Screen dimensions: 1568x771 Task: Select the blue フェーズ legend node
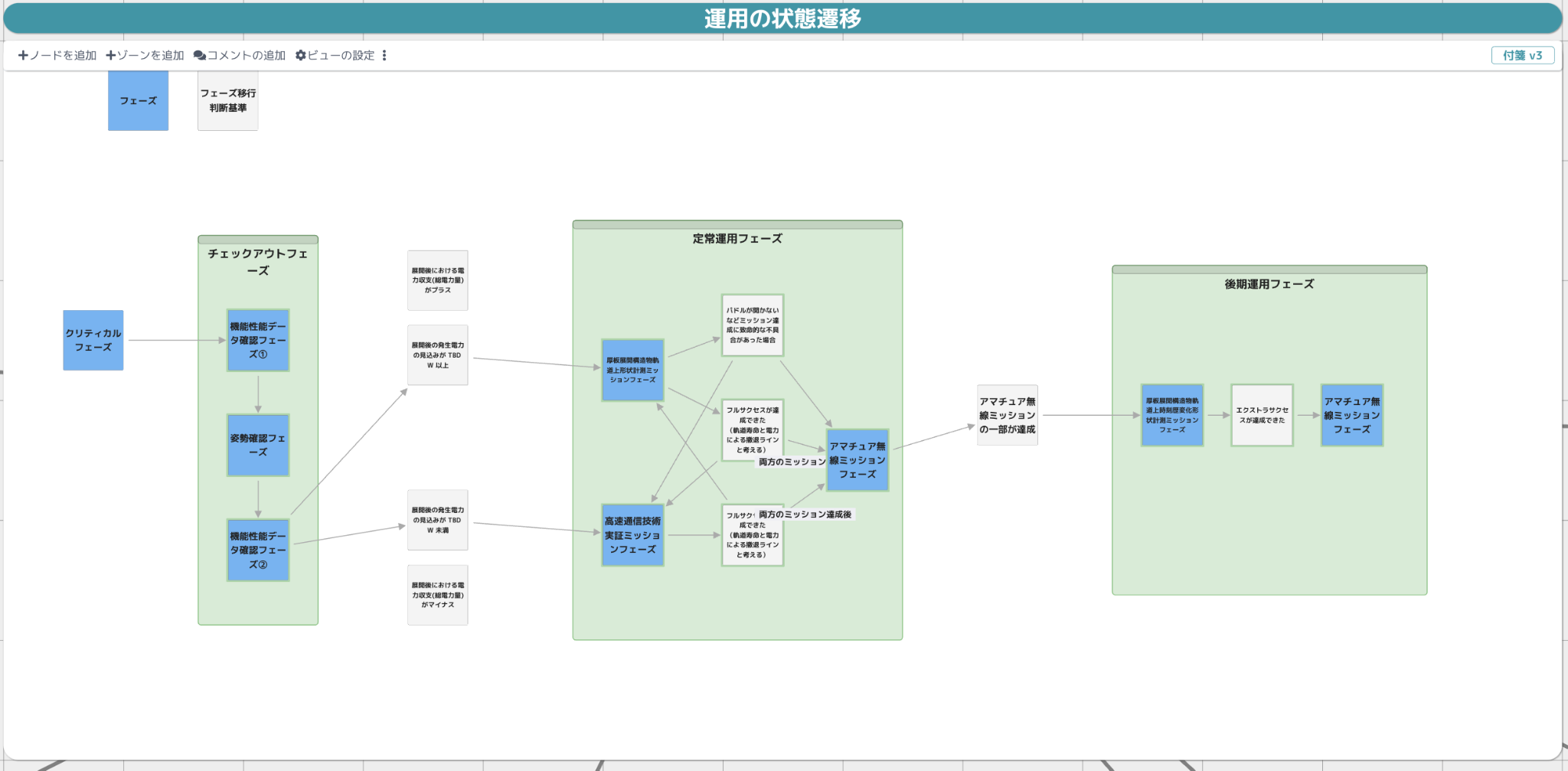point(138,101)
